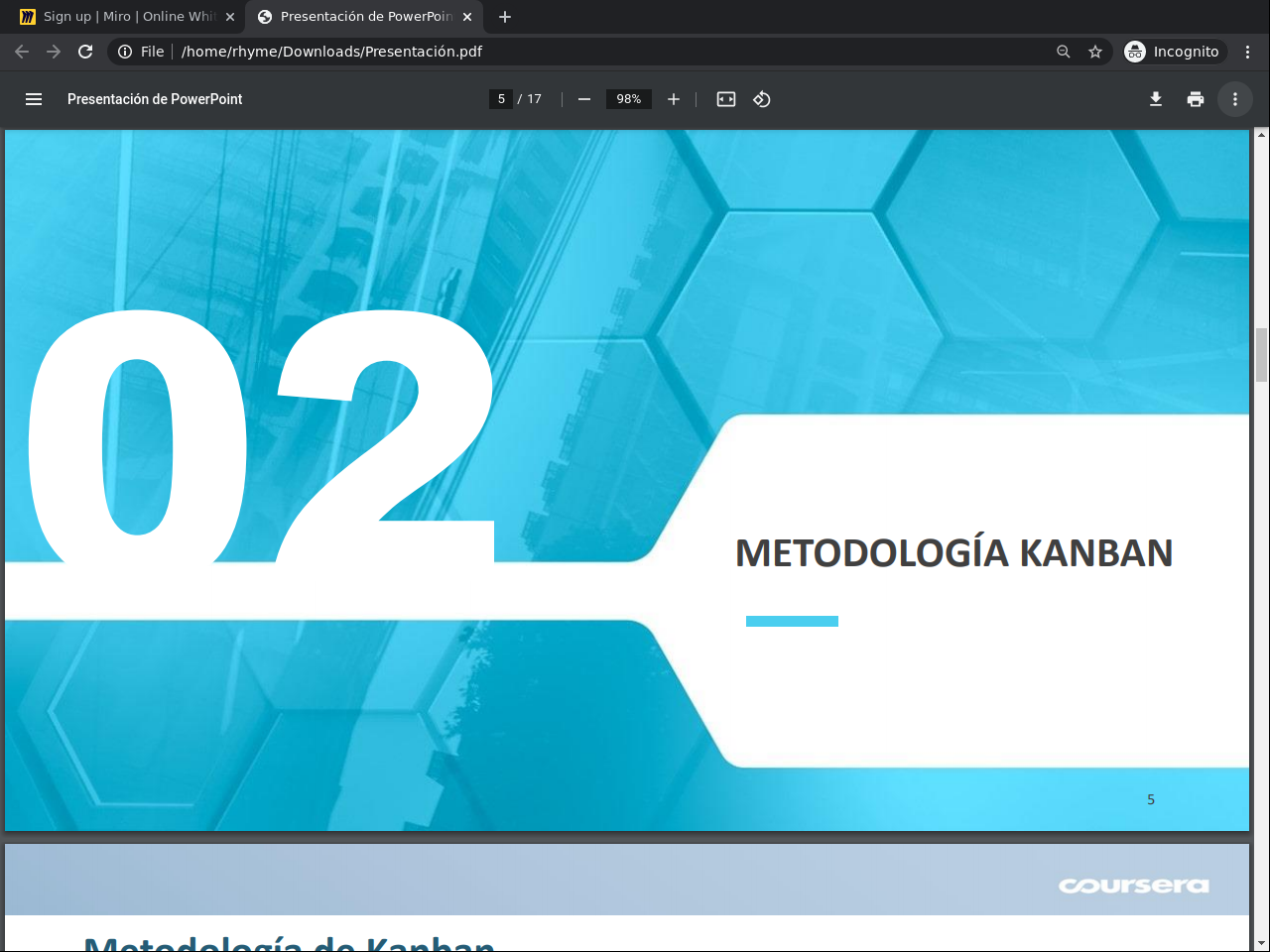Image resolution: width=1270 pixels, height=952 pixels.
Task: Click the total page count 17
Action: 534,99
